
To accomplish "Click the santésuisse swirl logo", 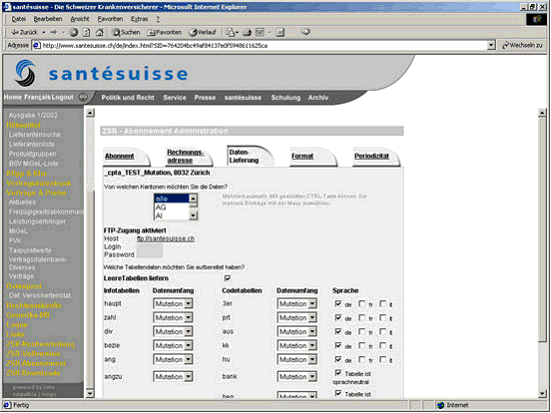I will (25, 73).
